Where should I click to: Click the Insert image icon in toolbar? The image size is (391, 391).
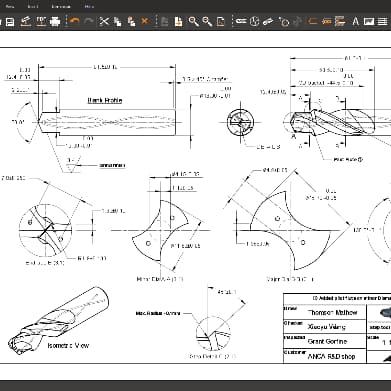coord(369,21)
